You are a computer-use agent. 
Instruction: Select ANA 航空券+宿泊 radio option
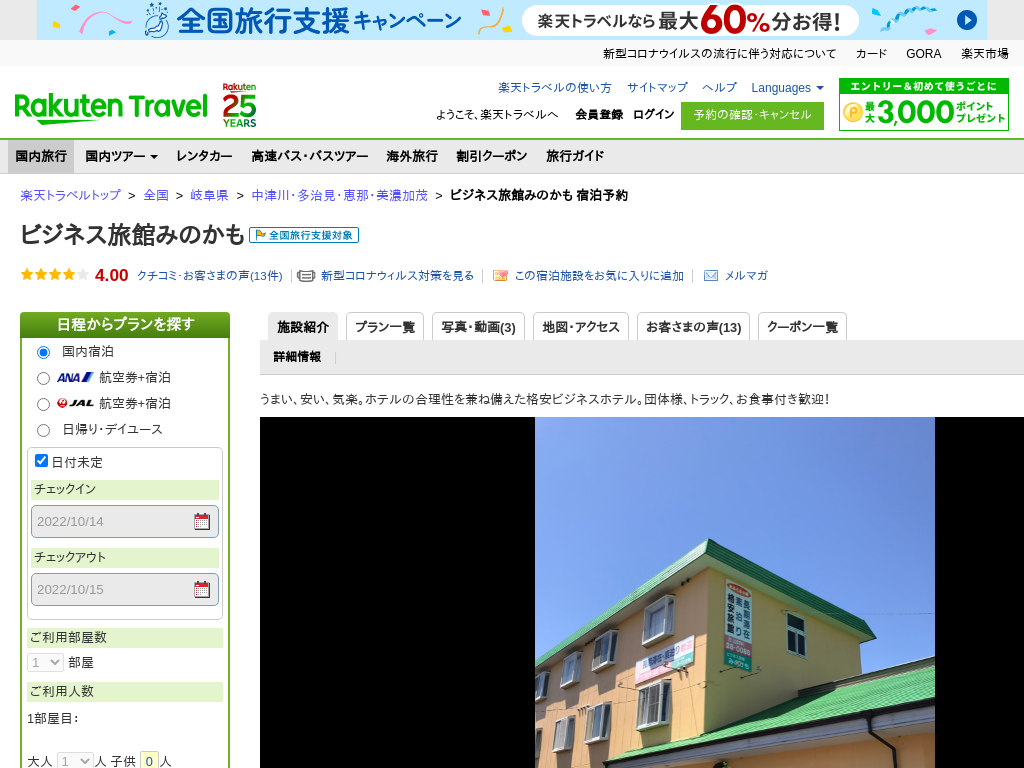click(x=43, y=378)
